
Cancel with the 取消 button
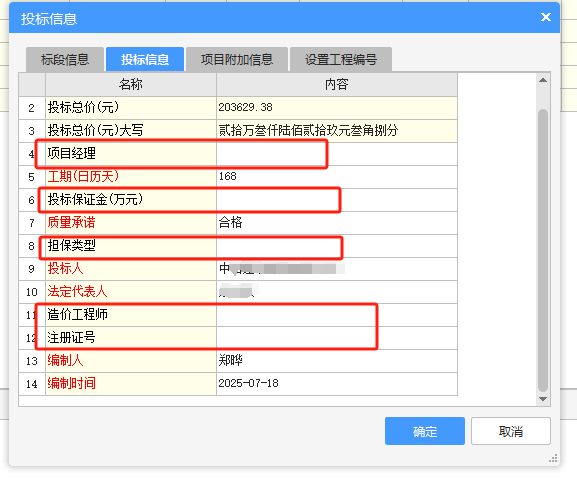(x=511, y=431)
